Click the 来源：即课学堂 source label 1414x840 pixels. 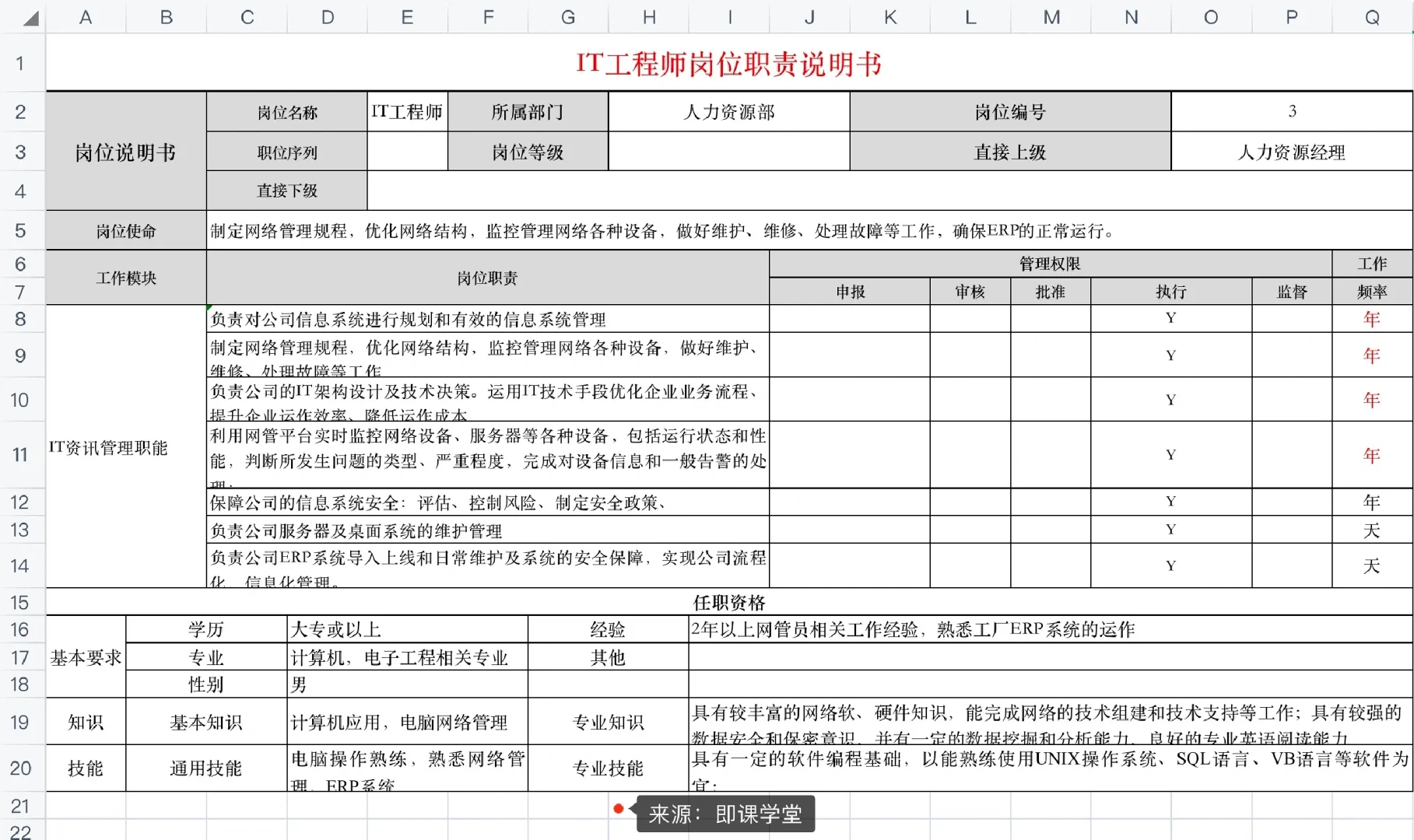tap(724, 814)
